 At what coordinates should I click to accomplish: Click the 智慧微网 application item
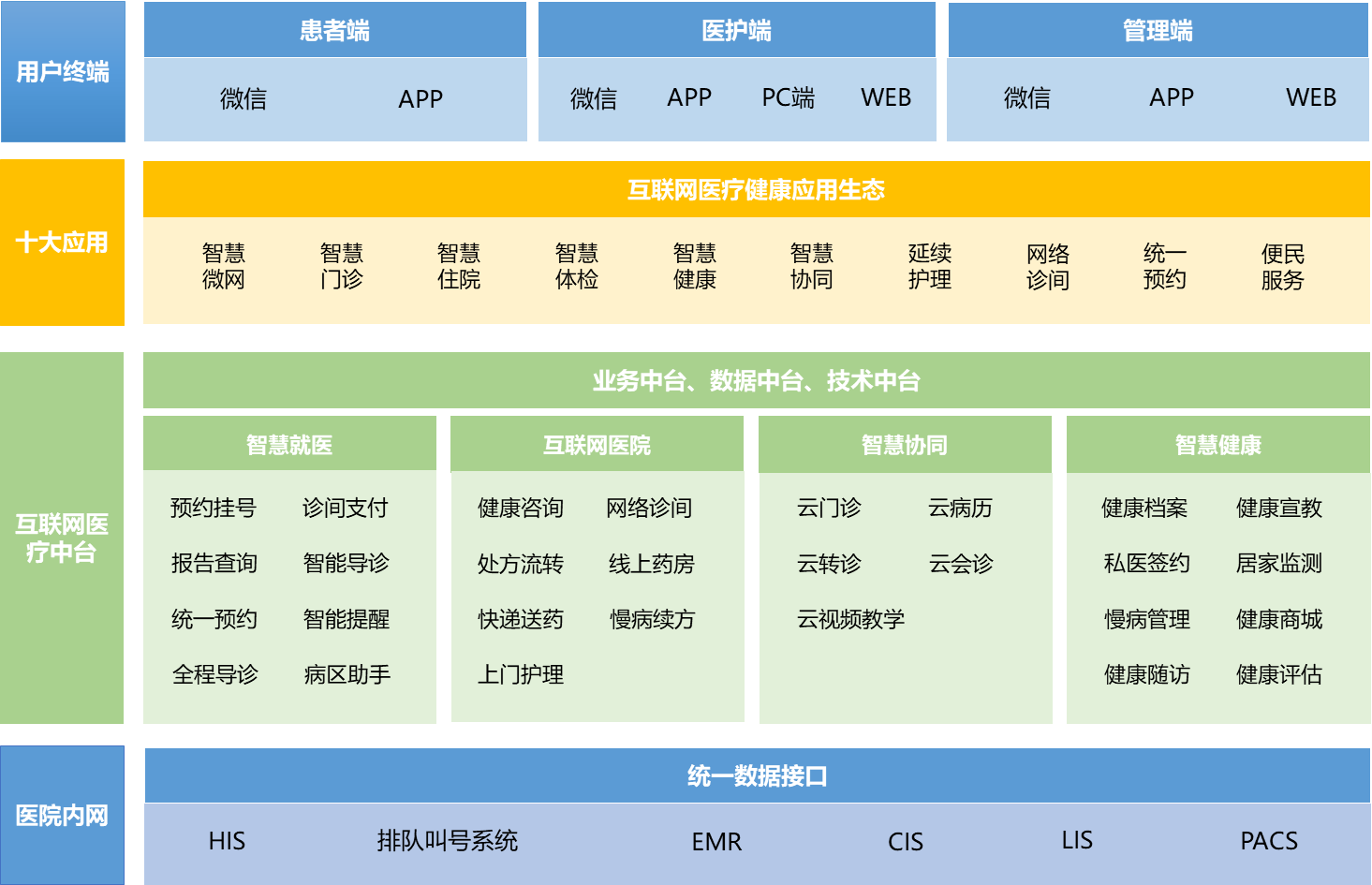point(224,267)
